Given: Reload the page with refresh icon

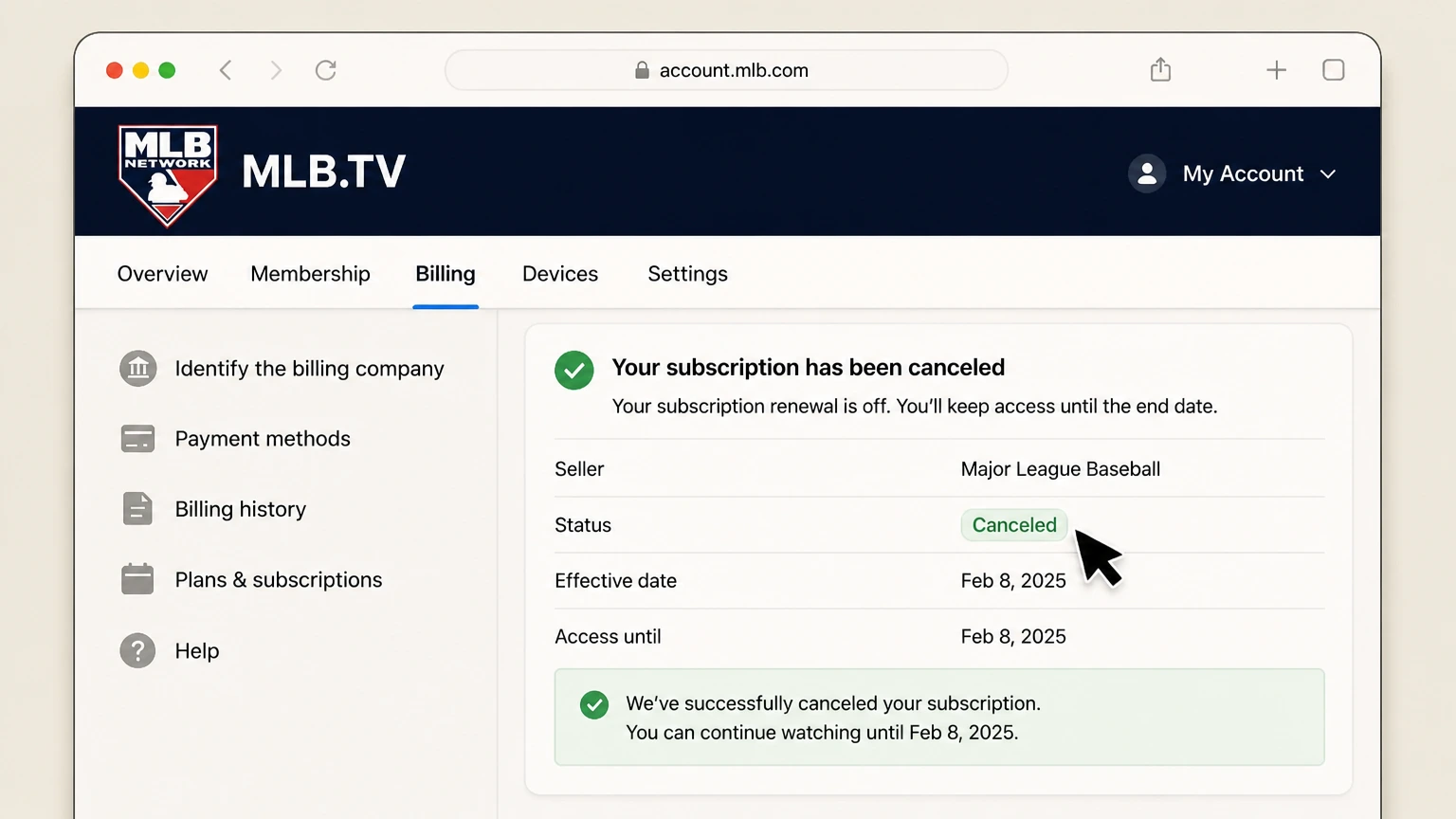Looking at the screenshot, I should 326,70.
